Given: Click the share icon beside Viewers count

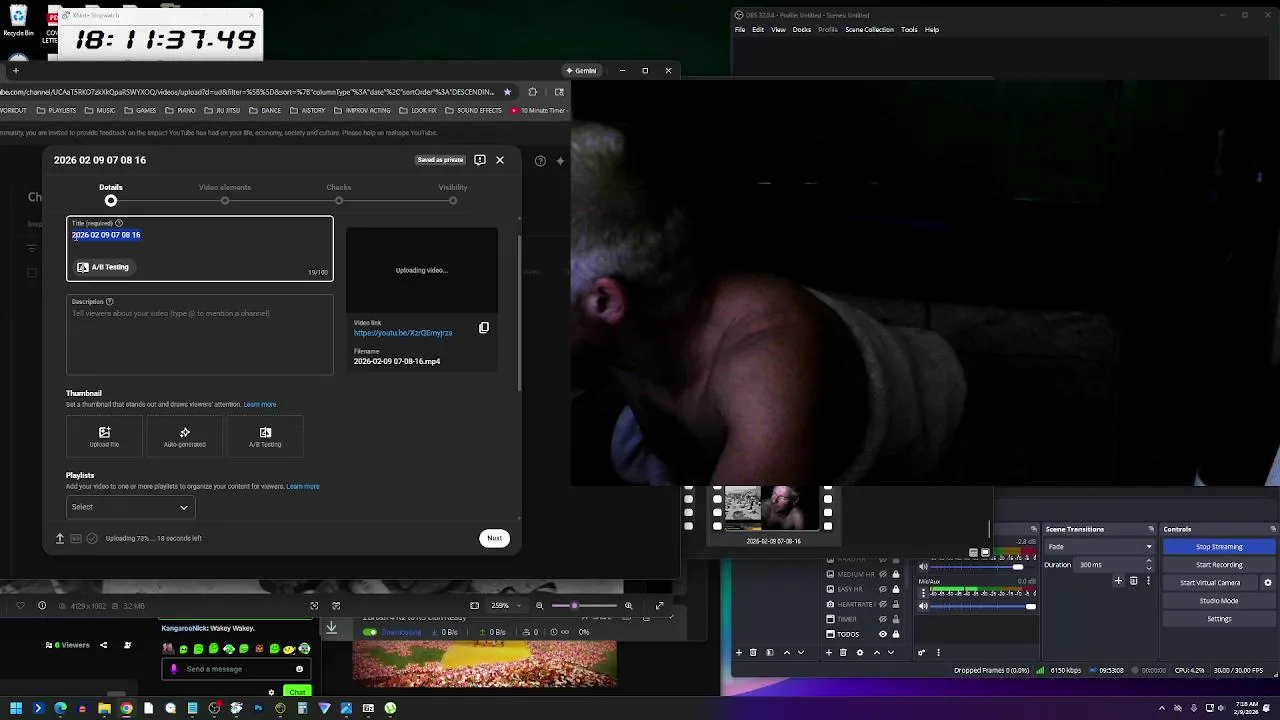Looking at the screenshot, I should click(103, 645).
